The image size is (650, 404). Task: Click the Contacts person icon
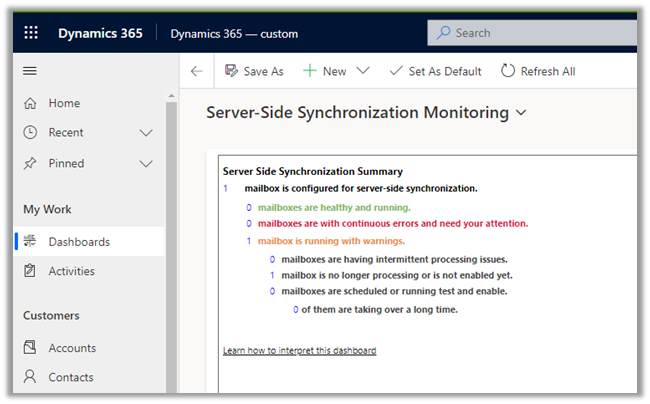[30, 377]
